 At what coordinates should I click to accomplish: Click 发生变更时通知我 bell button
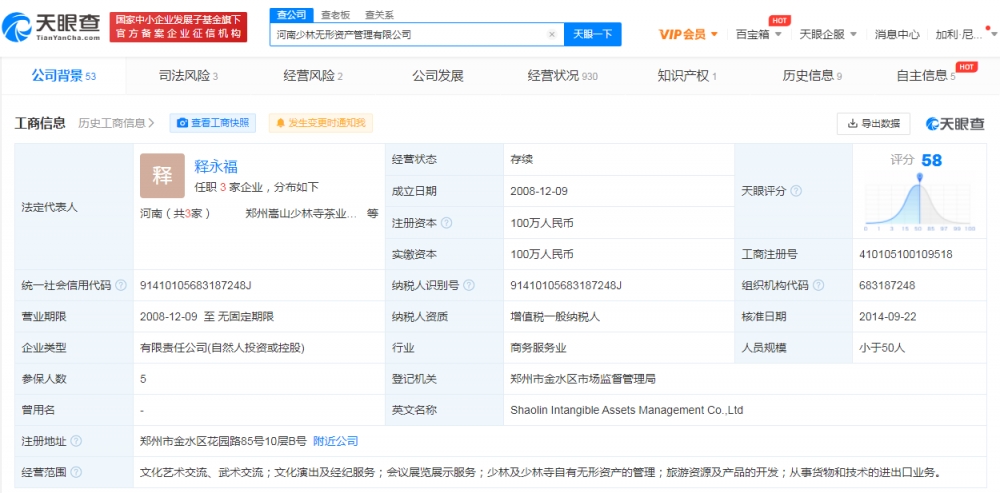coord(320,123)
